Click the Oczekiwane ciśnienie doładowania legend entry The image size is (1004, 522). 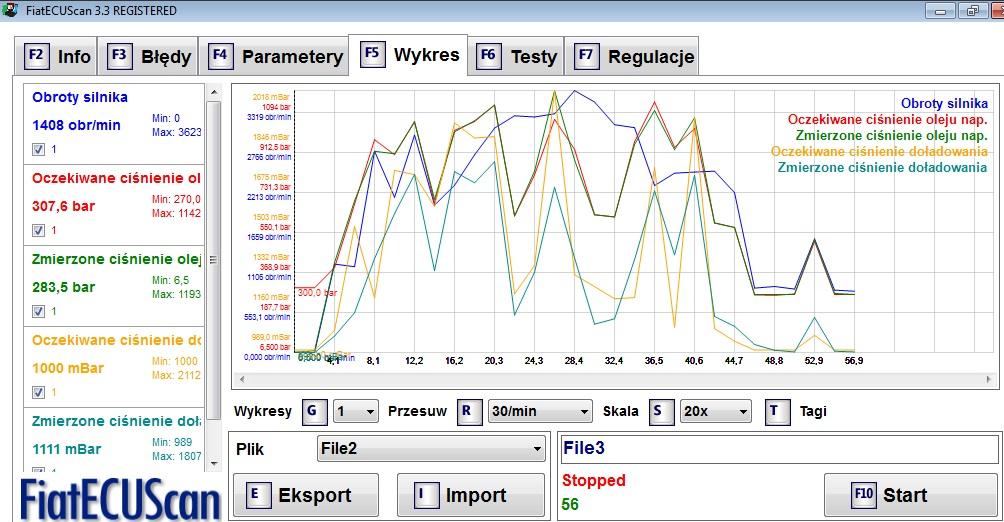coord(879,151)
